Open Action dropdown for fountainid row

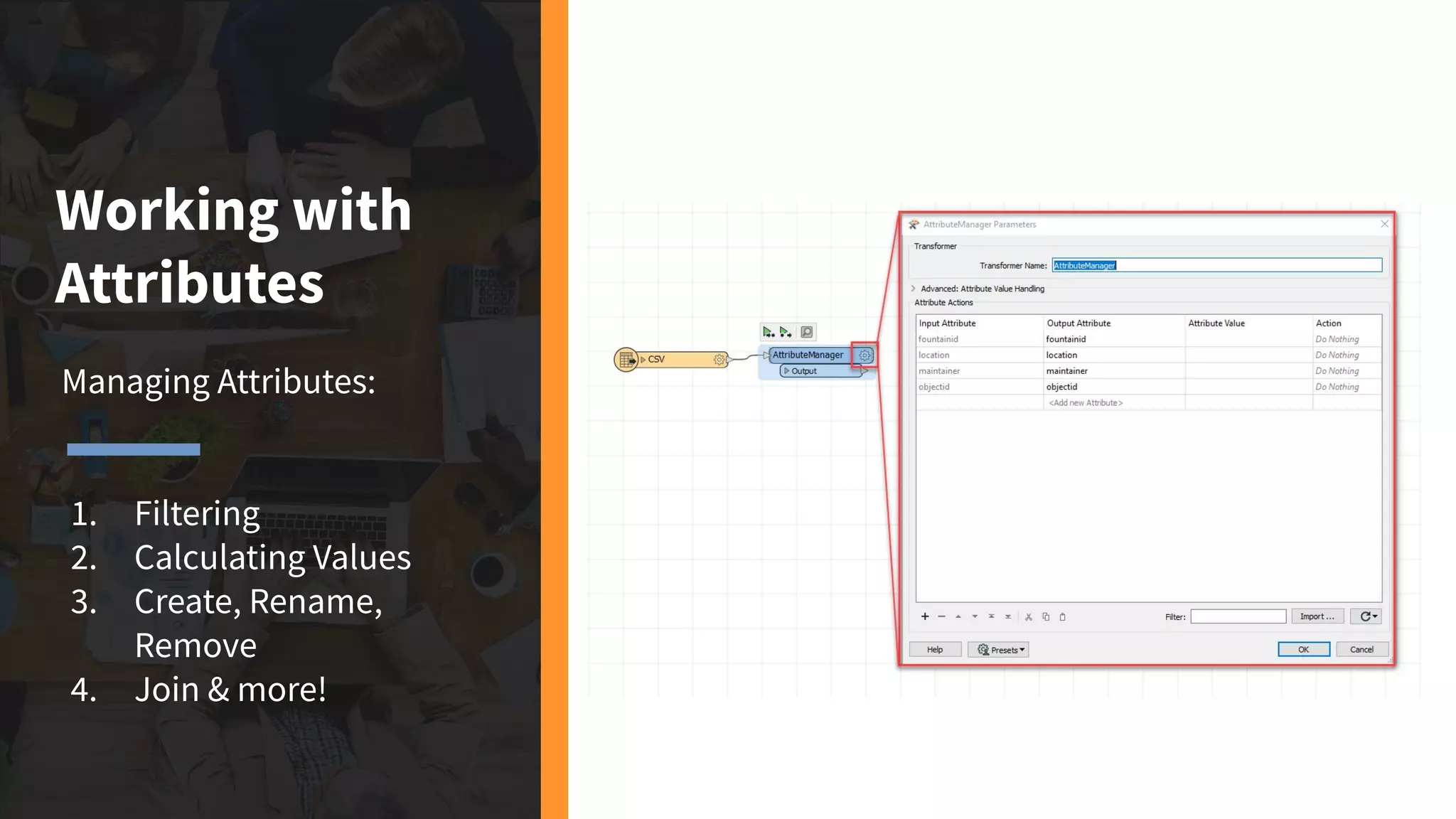coord(1347,339)
